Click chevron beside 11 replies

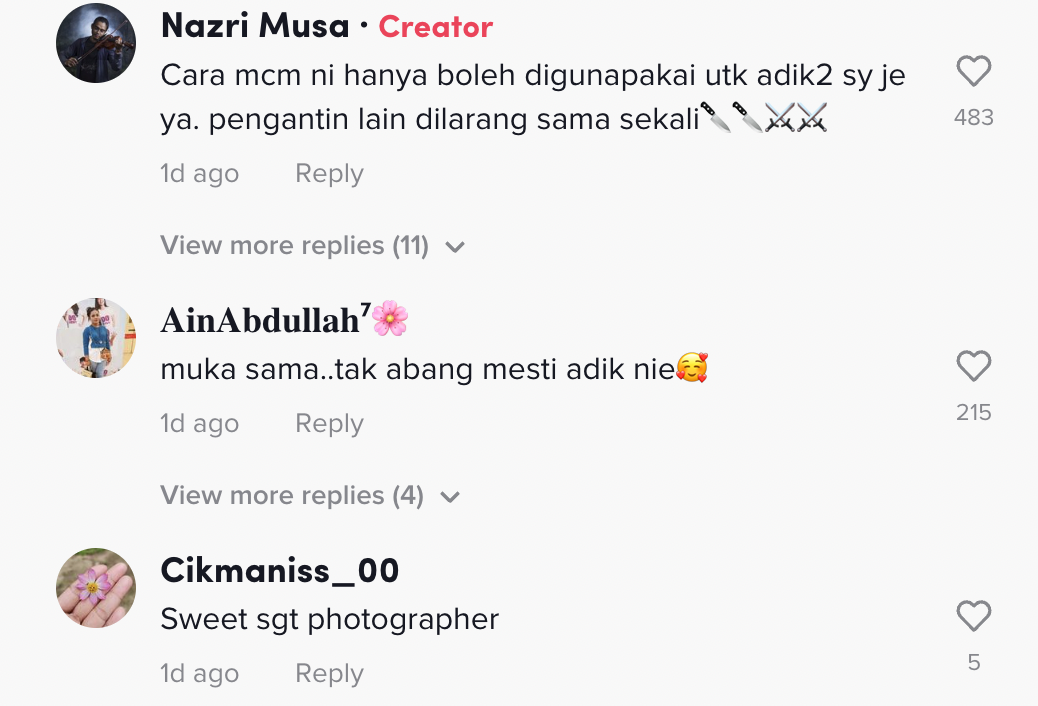455,247
